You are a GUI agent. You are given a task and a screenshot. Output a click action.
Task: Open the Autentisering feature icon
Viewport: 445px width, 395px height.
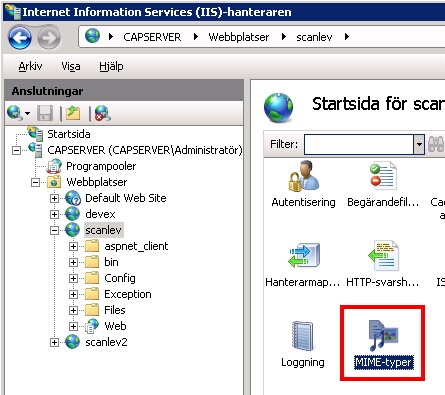pyautogui.click(x=303, y=176)
